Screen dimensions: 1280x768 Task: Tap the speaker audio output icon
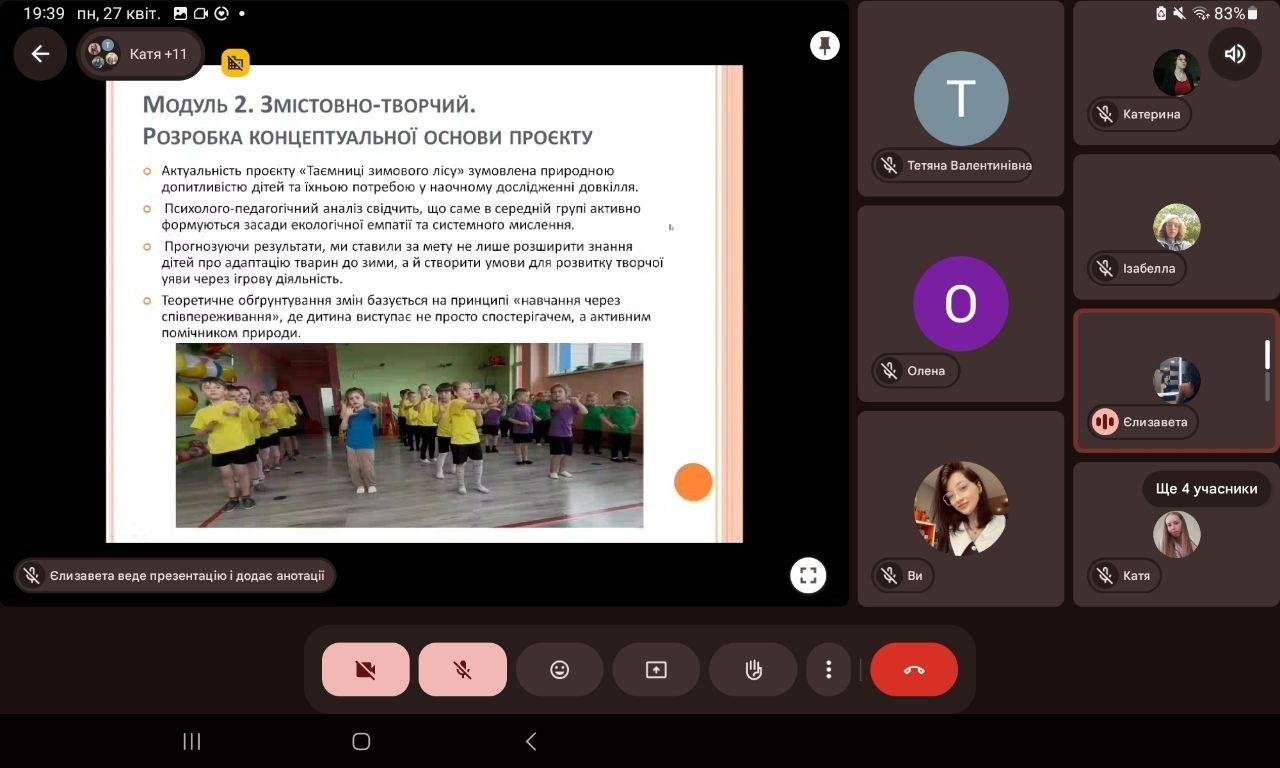(1235, 54)
